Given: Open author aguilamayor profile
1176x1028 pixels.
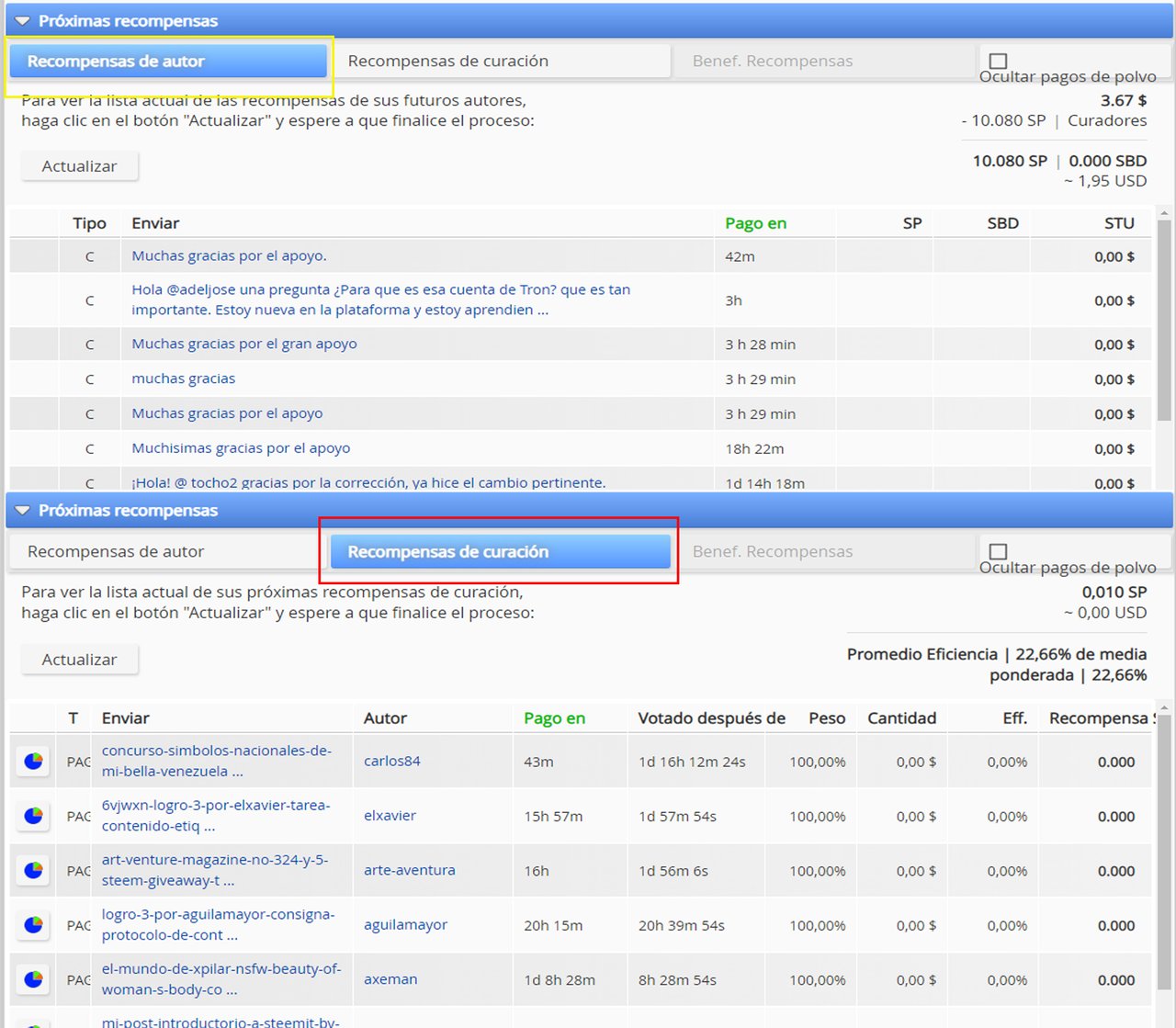Looking at the screenshot, I should pos(405,925).
